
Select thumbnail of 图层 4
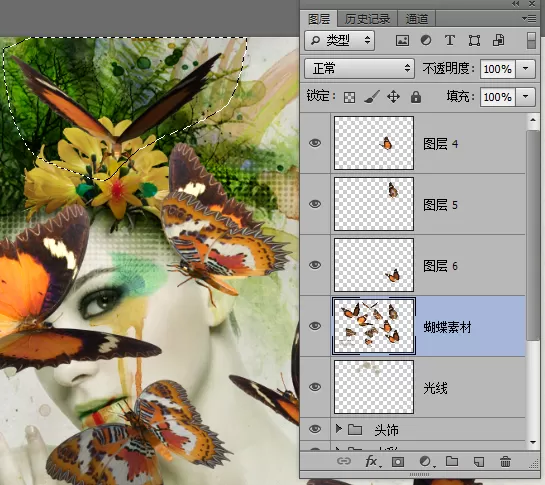374,143
